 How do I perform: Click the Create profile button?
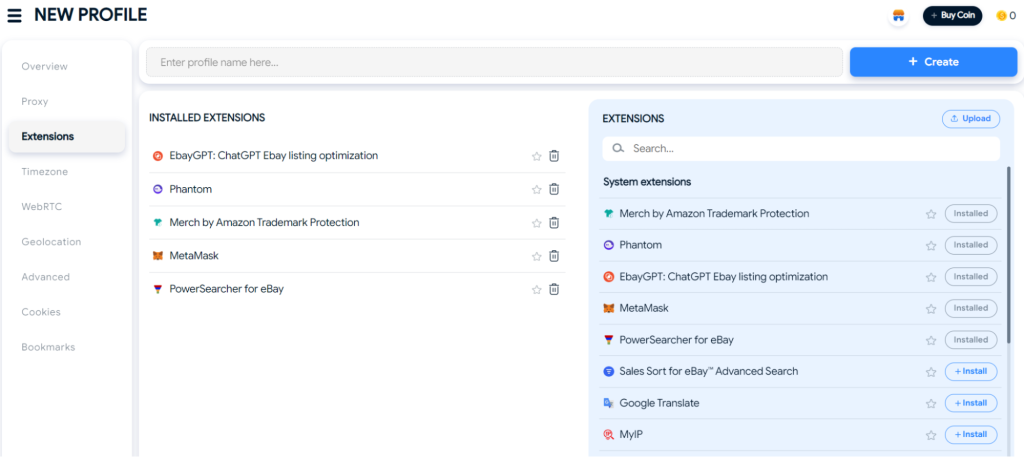click(933, 62)
